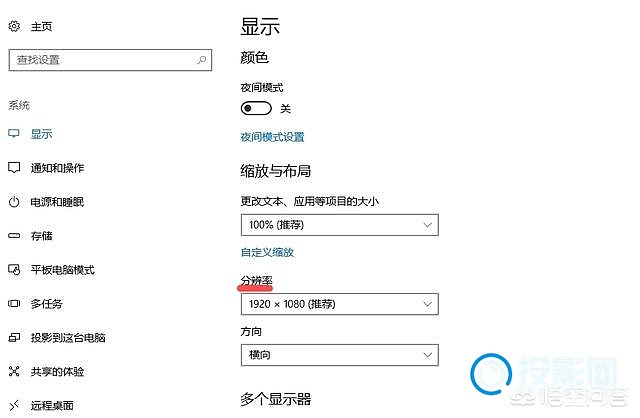The width and height of the screenshot is (640, 418).
Task: Click the search magnifier icon
Action: click(202, 60)
